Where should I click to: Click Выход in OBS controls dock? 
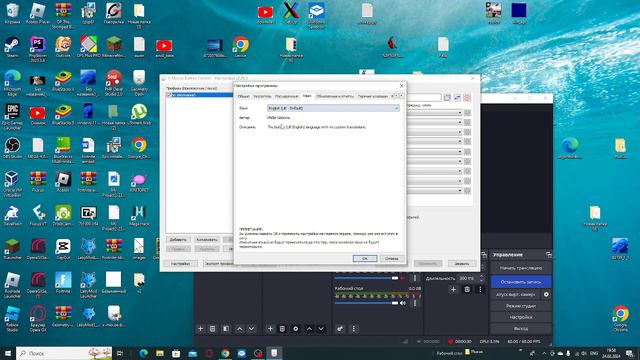pos(521,328)
